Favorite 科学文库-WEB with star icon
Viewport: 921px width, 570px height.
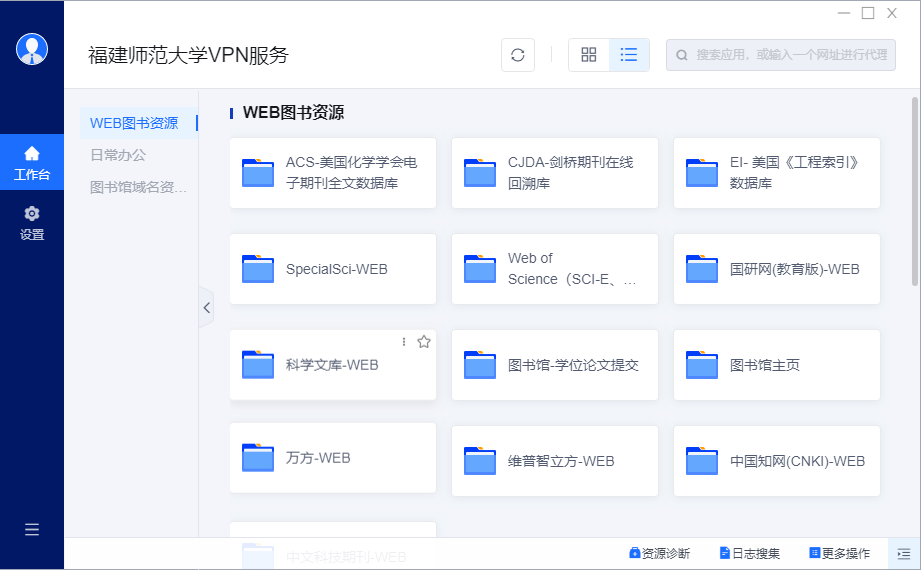[x=424, y=342]
